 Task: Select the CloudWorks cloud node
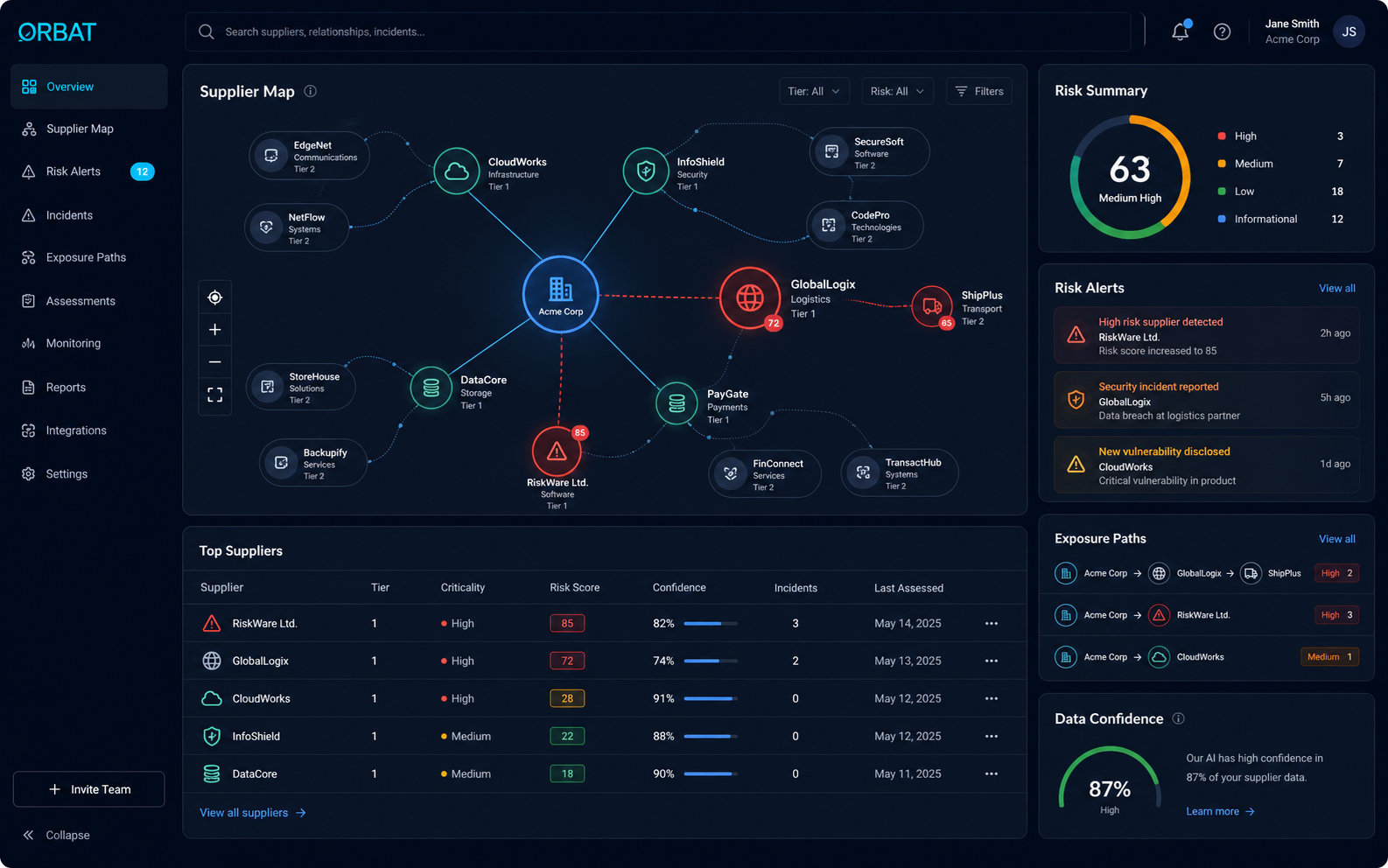click(x=457, y=171)
